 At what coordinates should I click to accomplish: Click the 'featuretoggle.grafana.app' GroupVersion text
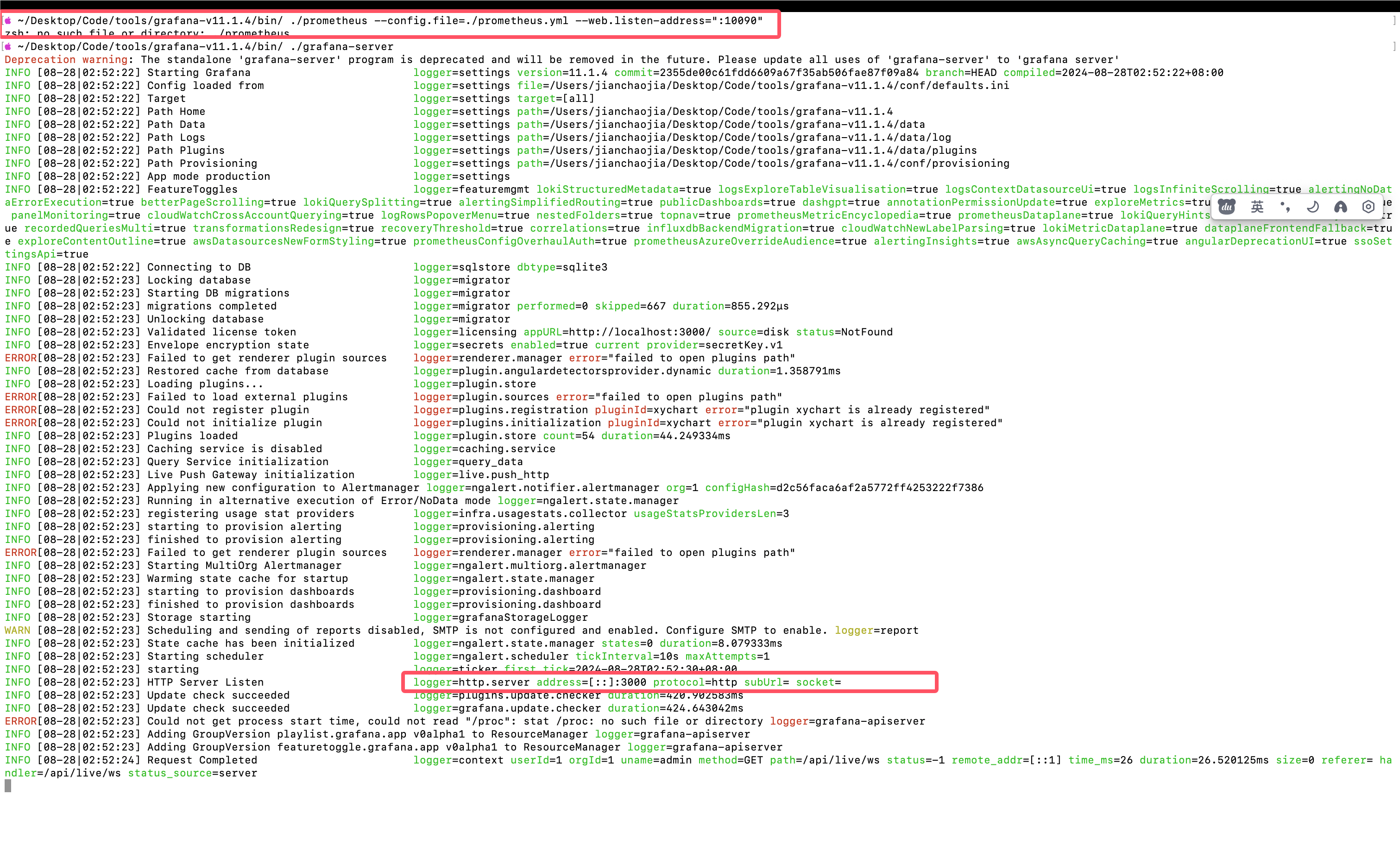tap(358, 748)
